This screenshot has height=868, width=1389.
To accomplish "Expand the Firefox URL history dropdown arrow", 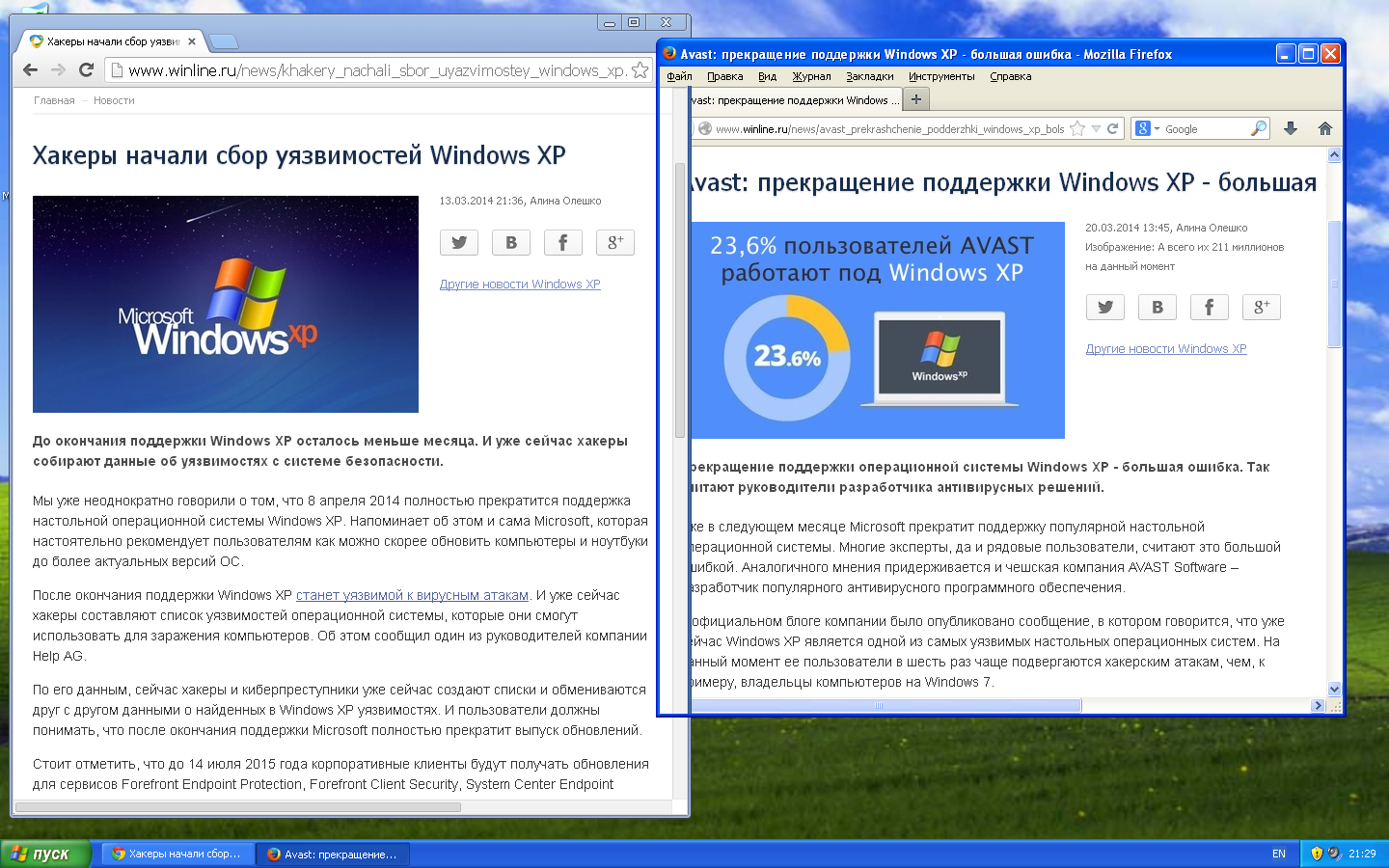I will (1096, 128).
